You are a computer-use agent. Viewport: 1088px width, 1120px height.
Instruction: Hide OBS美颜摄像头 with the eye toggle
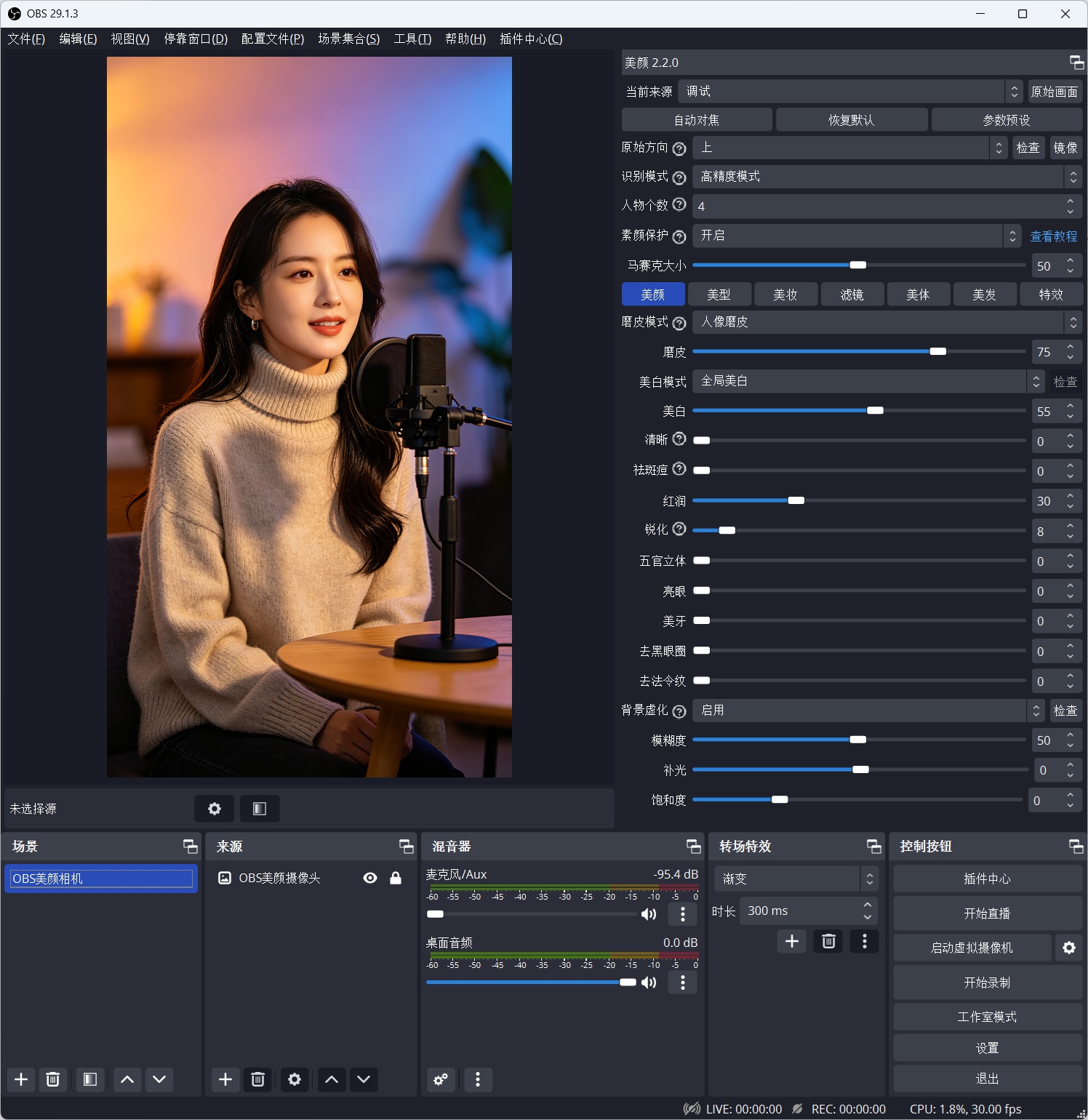tap(370, 878)
